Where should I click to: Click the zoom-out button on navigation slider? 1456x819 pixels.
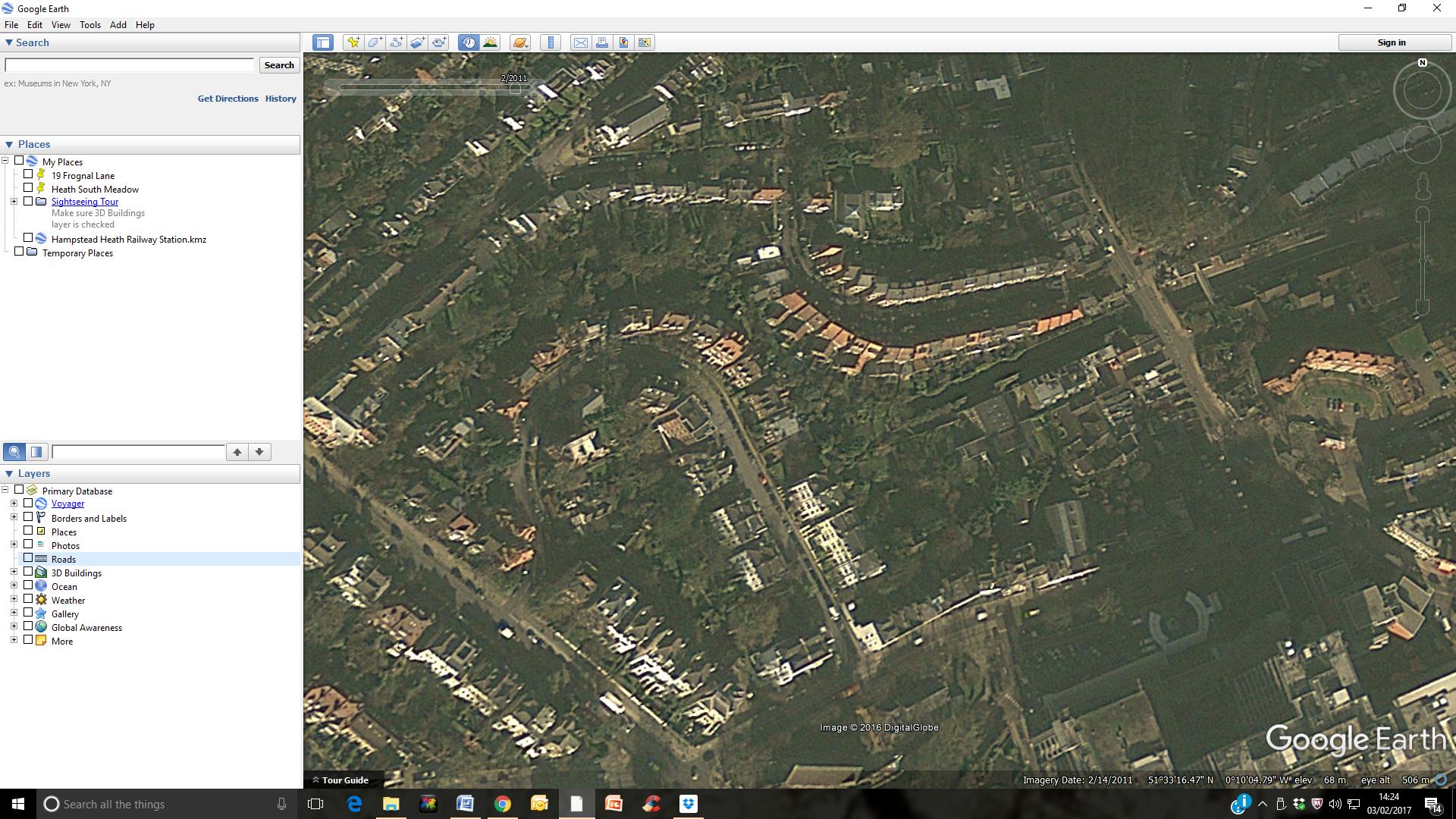[1423, 307]
